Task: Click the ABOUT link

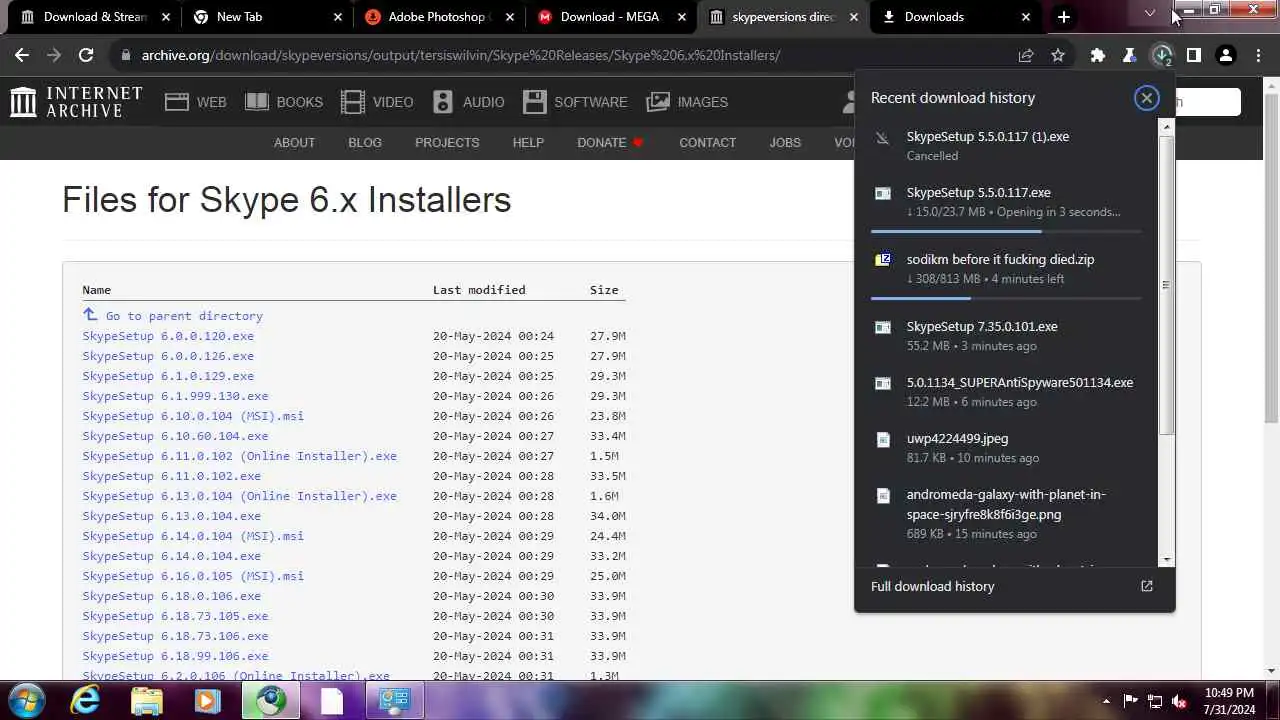Action: tap(294, 143)
